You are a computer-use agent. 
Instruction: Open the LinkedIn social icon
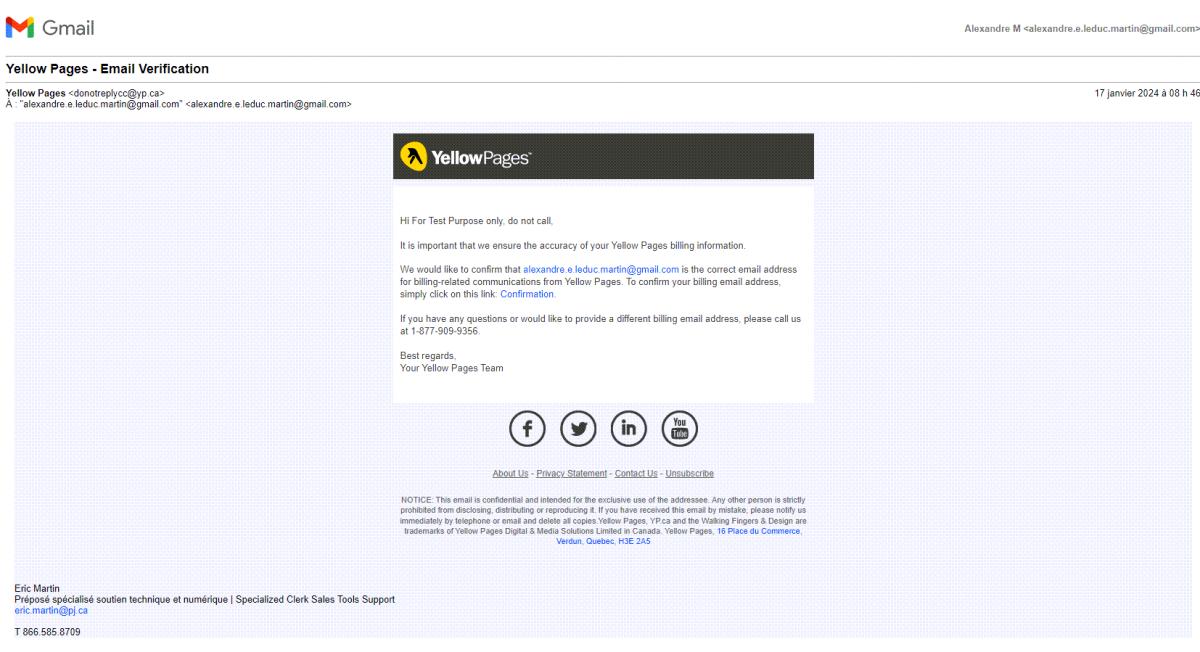click(629, 428)
